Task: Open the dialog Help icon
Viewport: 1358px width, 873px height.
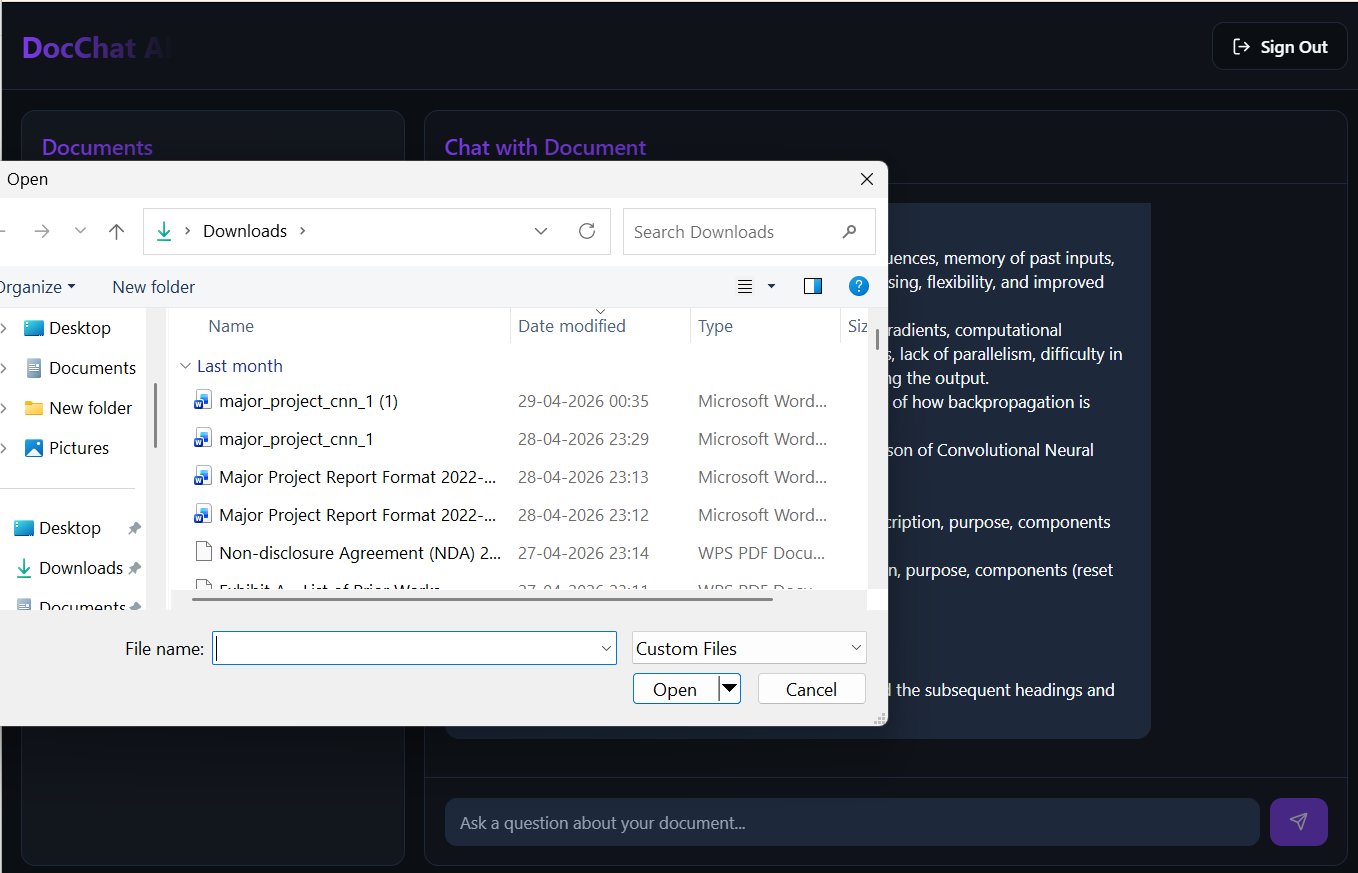Action: pyautogui.click(x=859, y=287)
